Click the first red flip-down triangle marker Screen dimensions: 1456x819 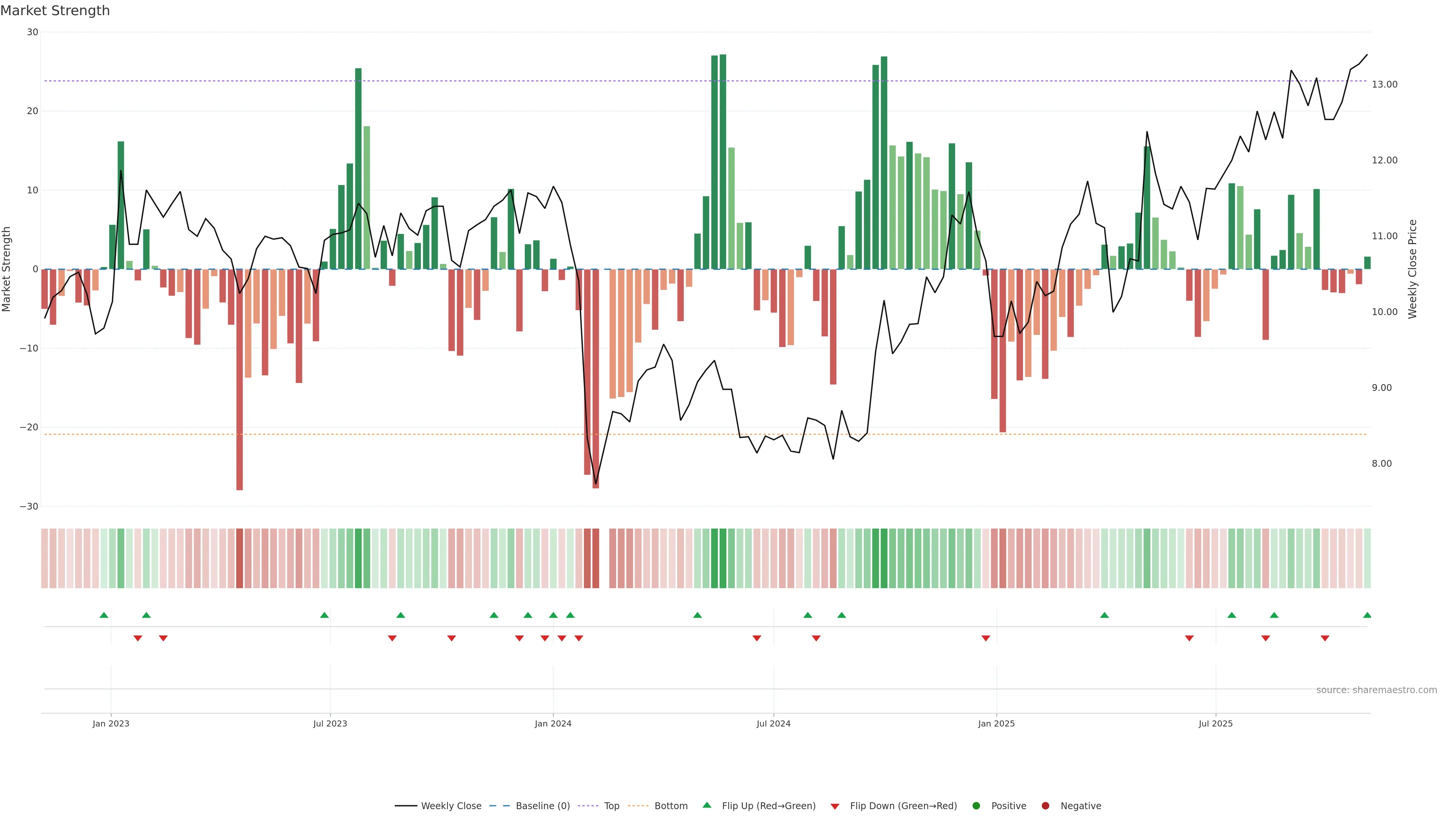(x=138, y=638)
